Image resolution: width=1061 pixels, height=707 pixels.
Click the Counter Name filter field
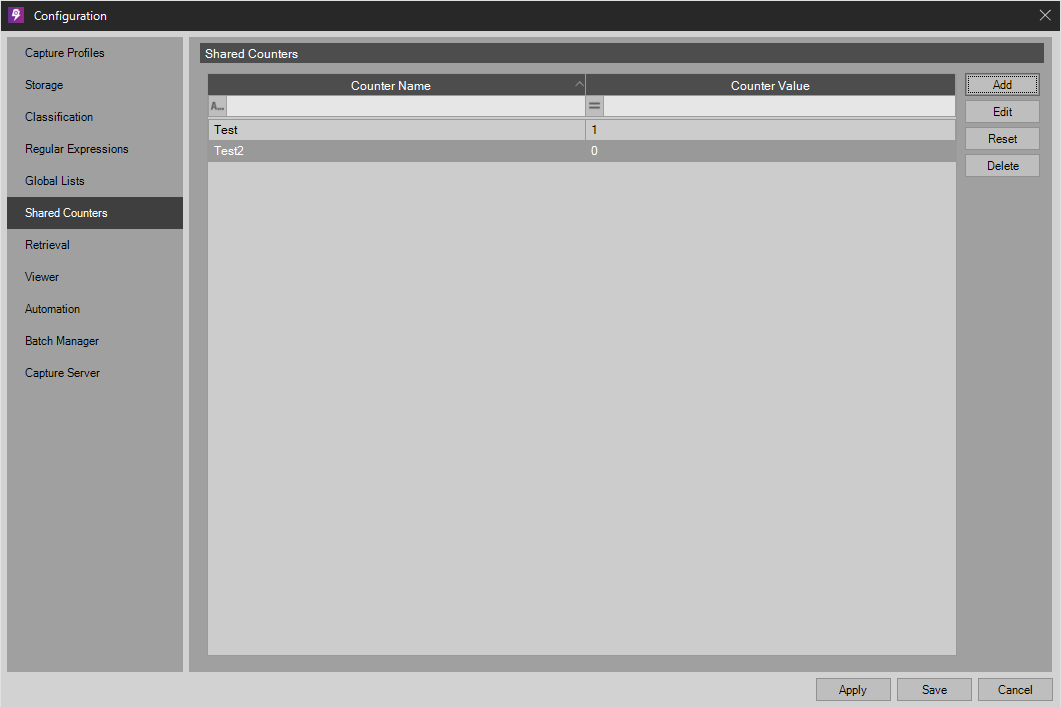coord(405,106)
